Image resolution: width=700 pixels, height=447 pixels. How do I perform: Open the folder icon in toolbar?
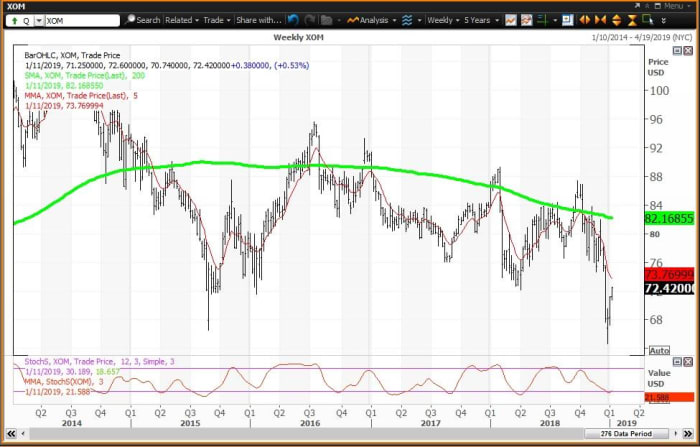(x=327, y=19)
